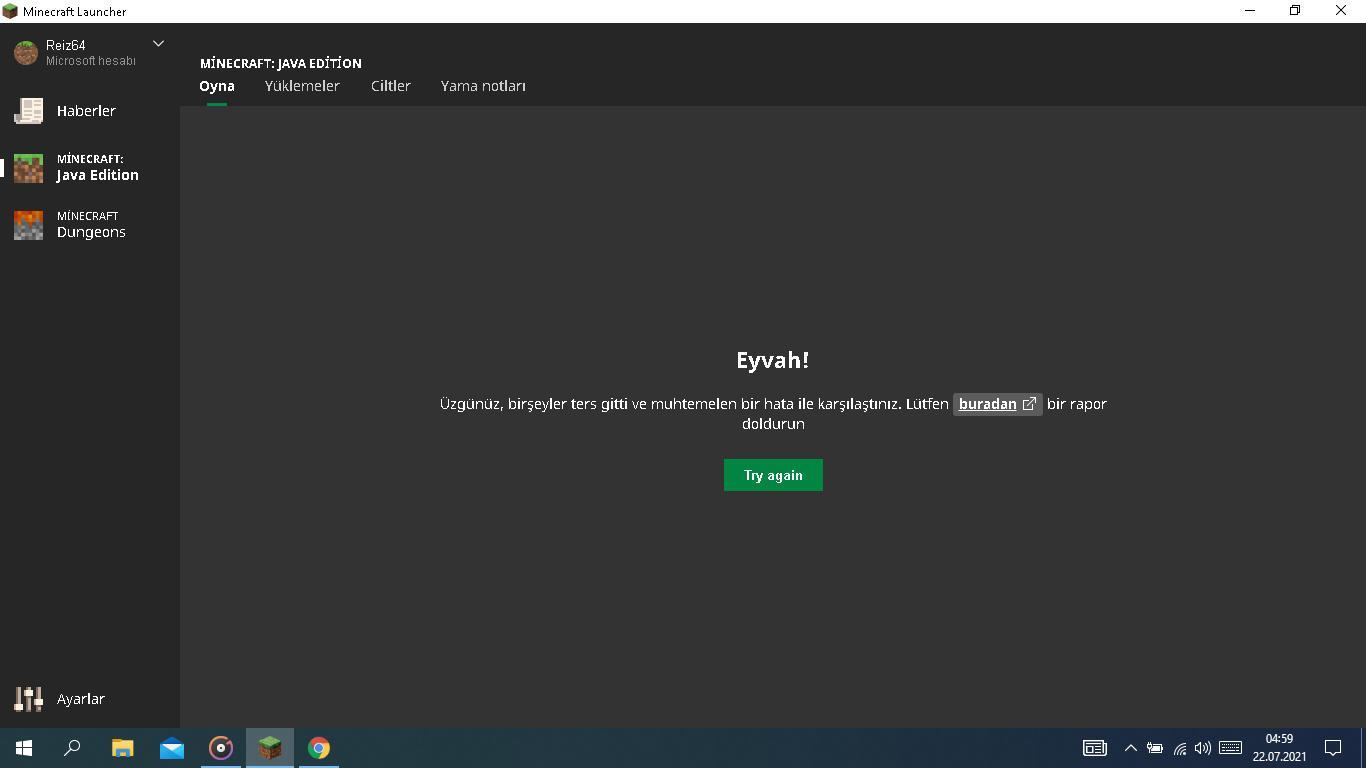Check the battery status tray icon
This screenshot has width=1366, height=768.
[x=1155, y=748]
